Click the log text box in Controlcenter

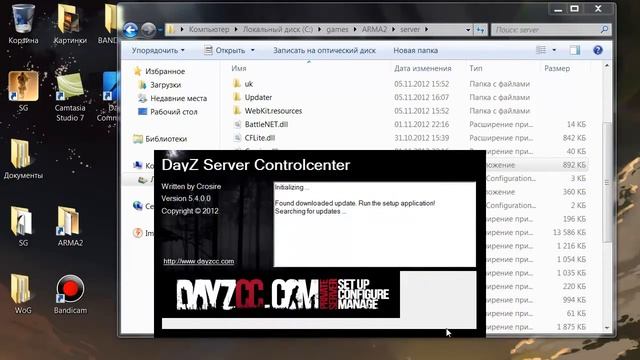375,224
